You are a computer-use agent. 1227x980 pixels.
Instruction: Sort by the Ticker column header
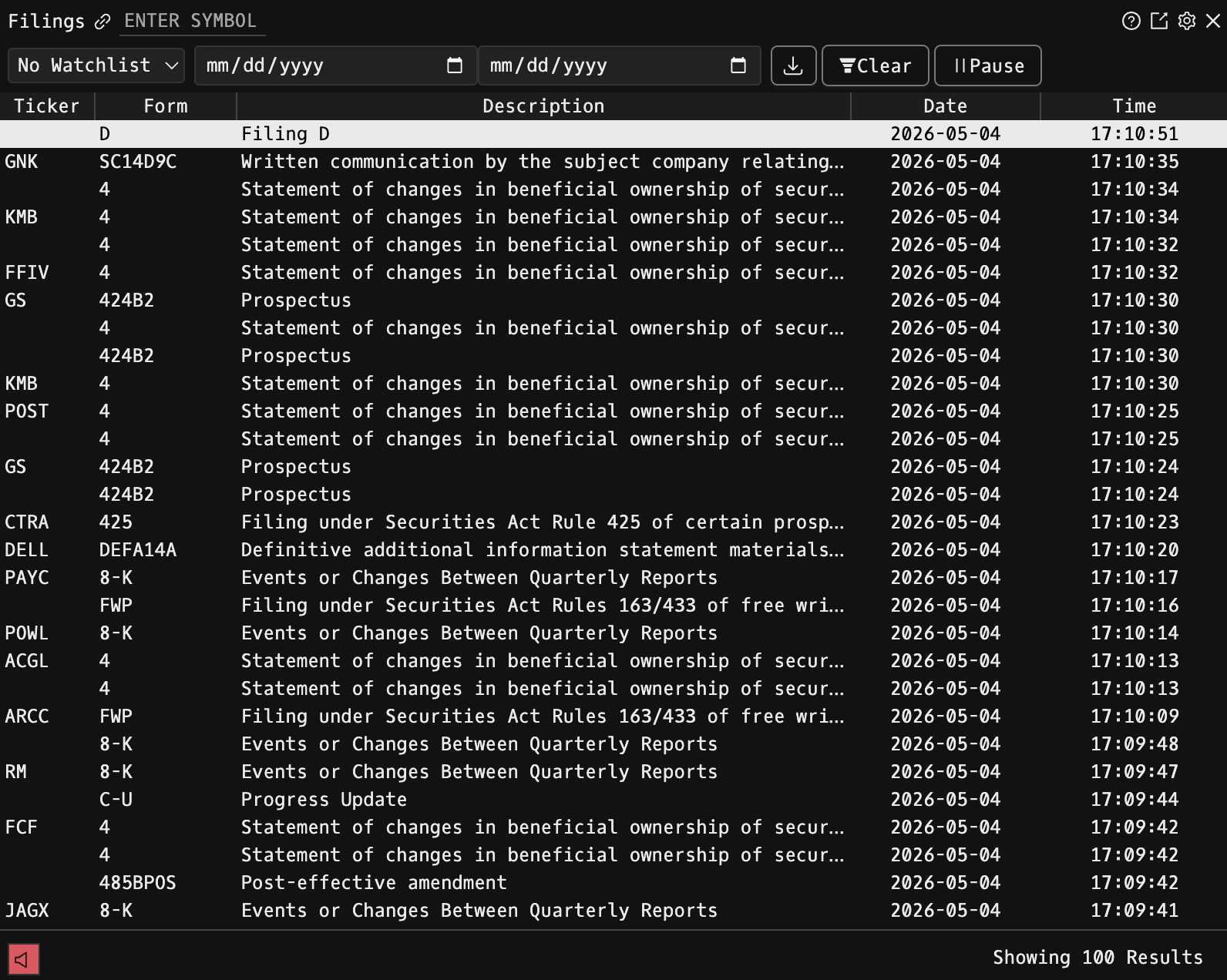(x=47, y=106)
